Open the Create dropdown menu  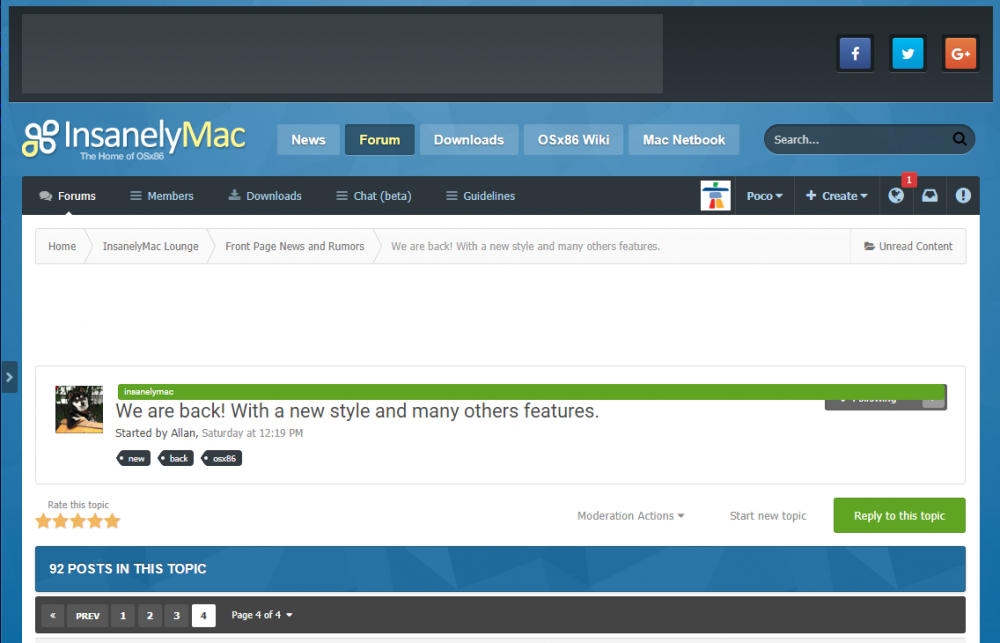pyautogui.click(x=837, y=196)
